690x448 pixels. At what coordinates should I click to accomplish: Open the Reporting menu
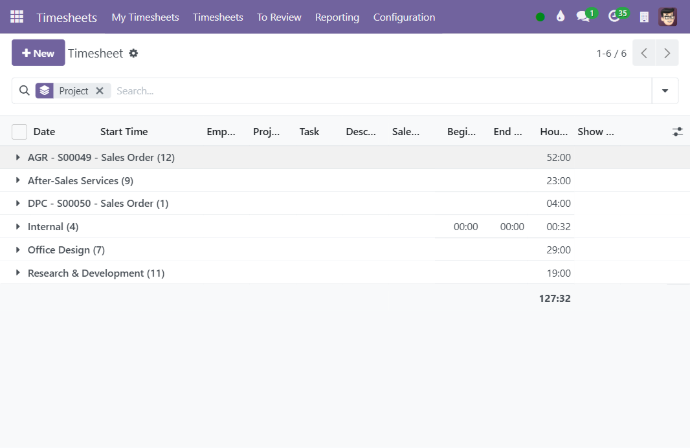pos(337,17)
